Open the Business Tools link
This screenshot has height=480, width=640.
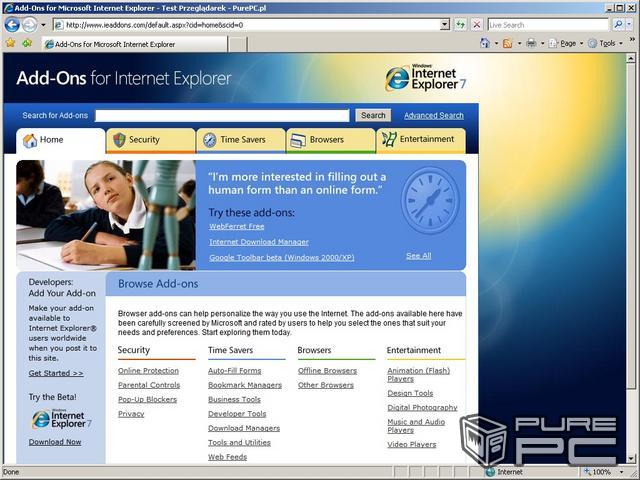pos(234,399)
